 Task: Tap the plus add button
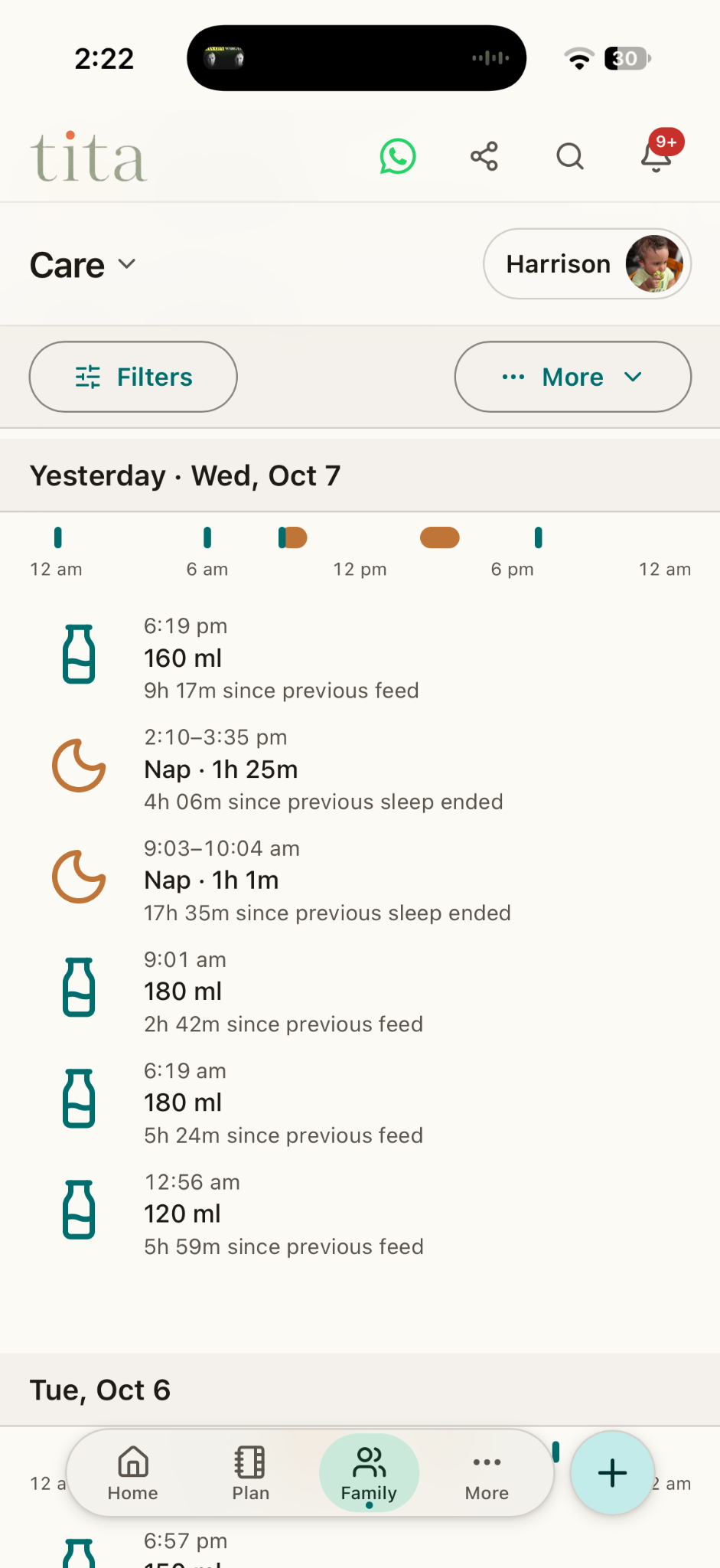coord(612,1473)
